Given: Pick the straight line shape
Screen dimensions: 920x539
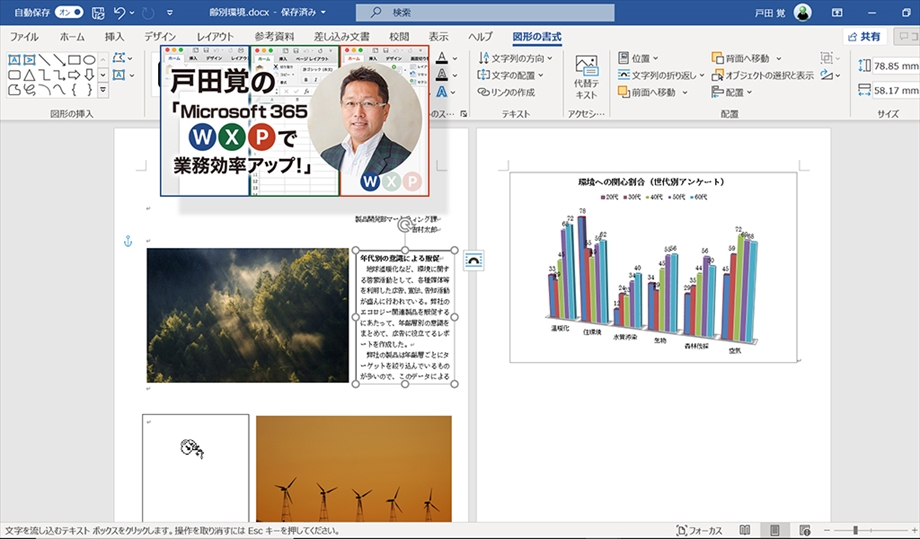Looking at the screenshot, I should tap(44, 60).
